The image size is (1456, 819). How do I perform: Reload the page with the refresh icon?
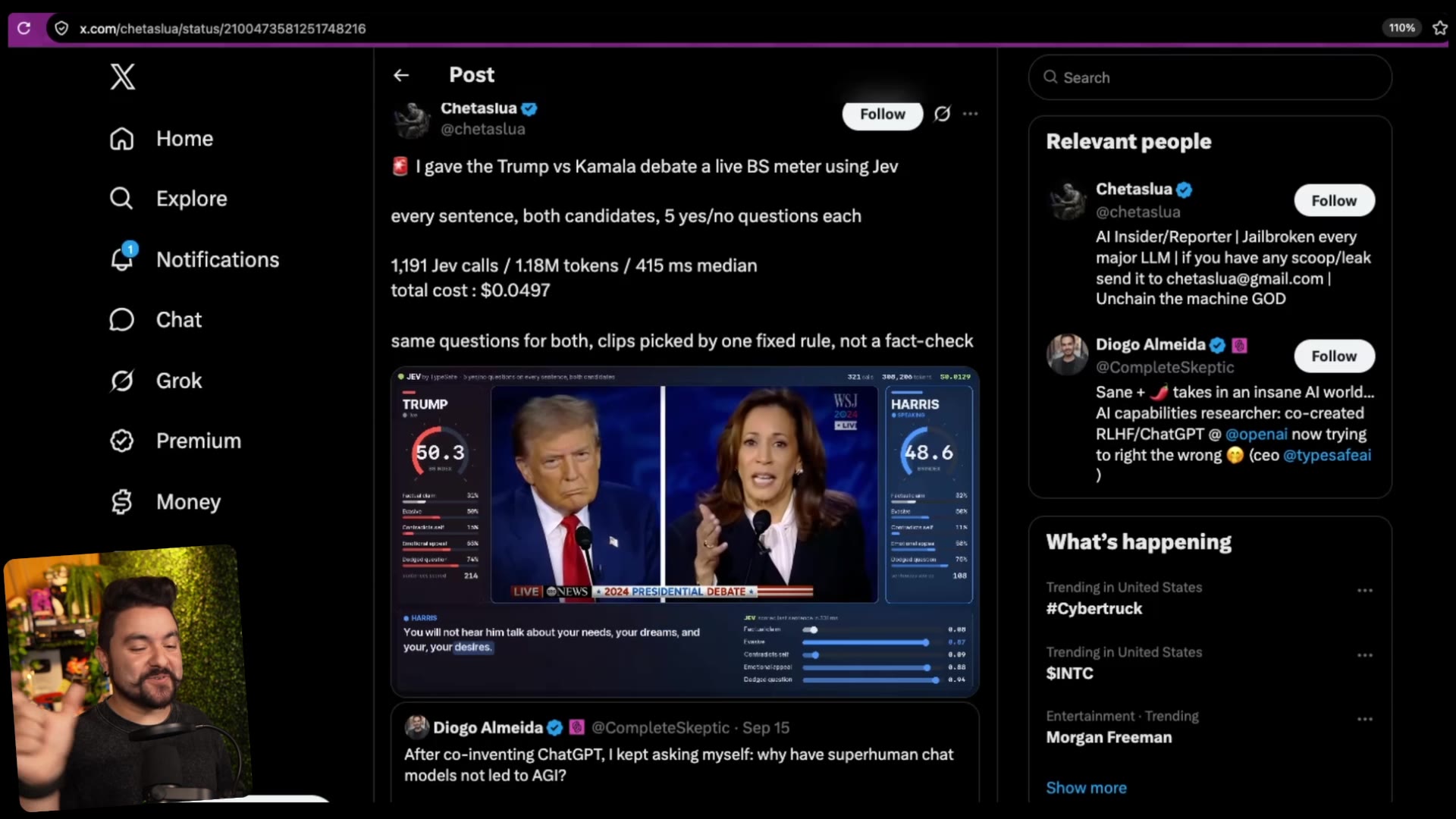(24, 28)
